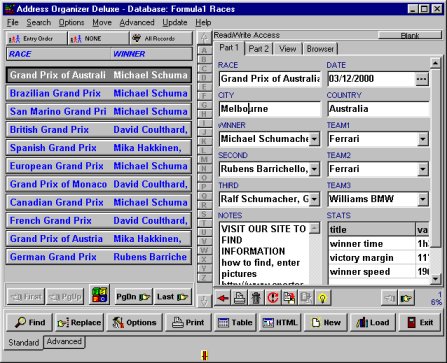447x363 pixels.
Task: Click the red circular undo icon
Action: coord(272,297)
